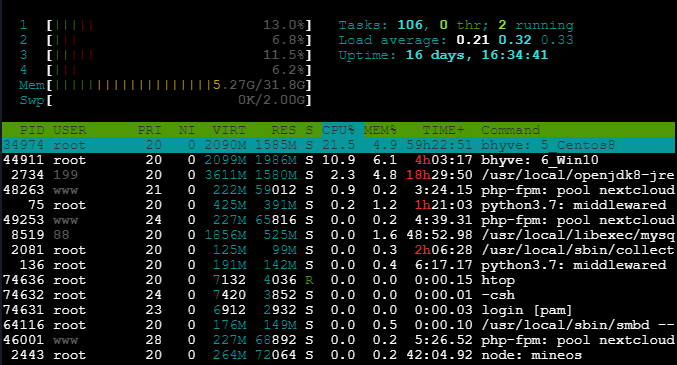Image resolution: width=677 pixels, height=365 pixels.
Task: Click the 5.27G/31.8G memory value
Action: (259, 85)
